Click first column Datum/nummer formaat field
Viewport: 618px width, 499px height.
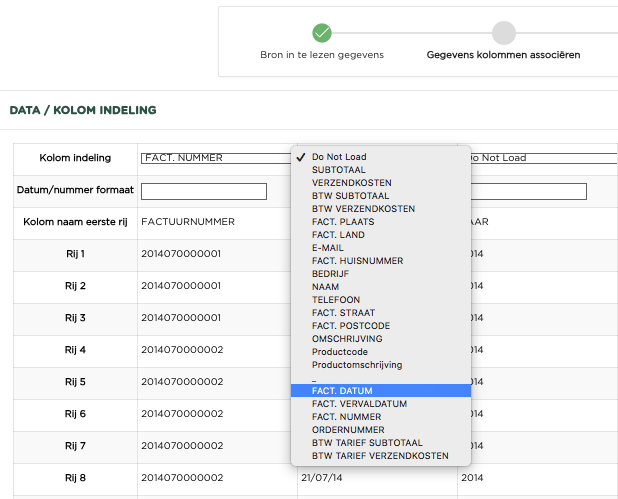pos(204,191)
